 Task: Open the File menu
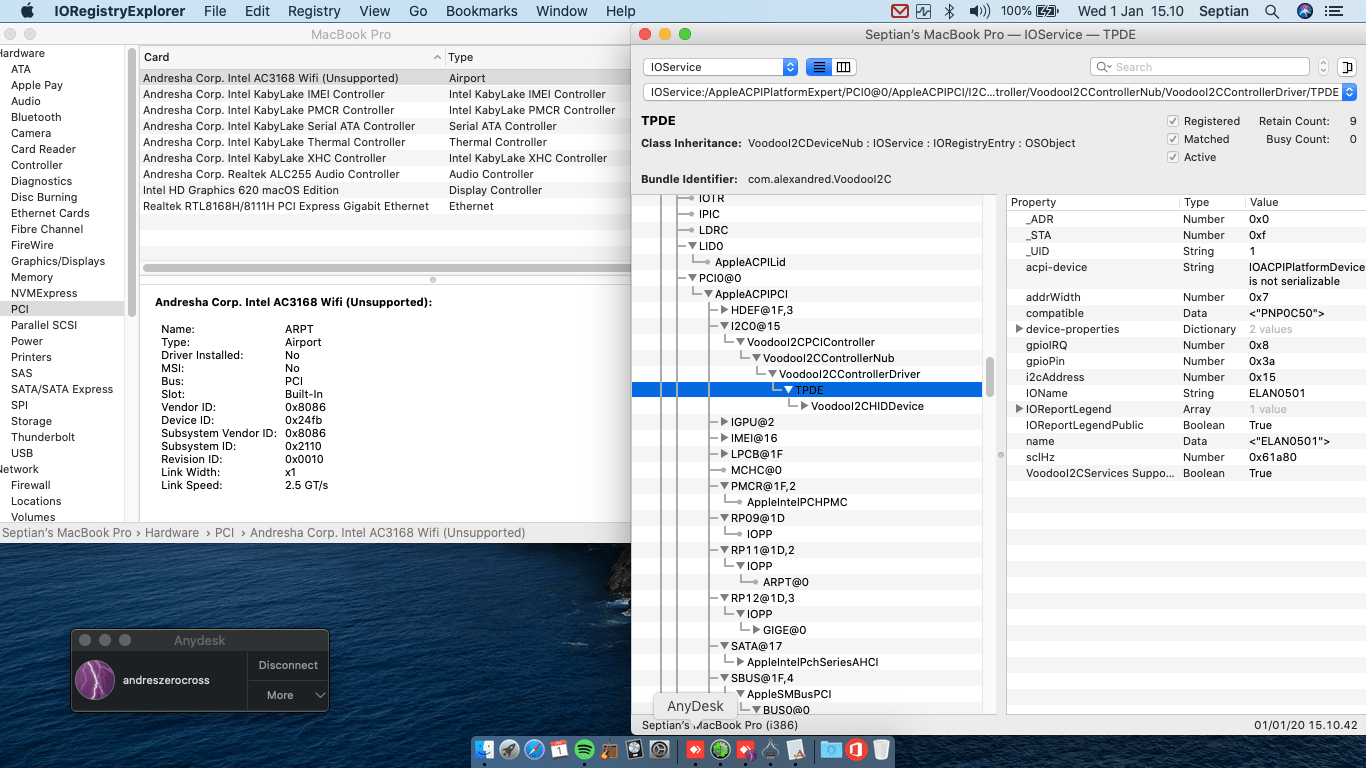pyautogui.click(x=215, y=11)
